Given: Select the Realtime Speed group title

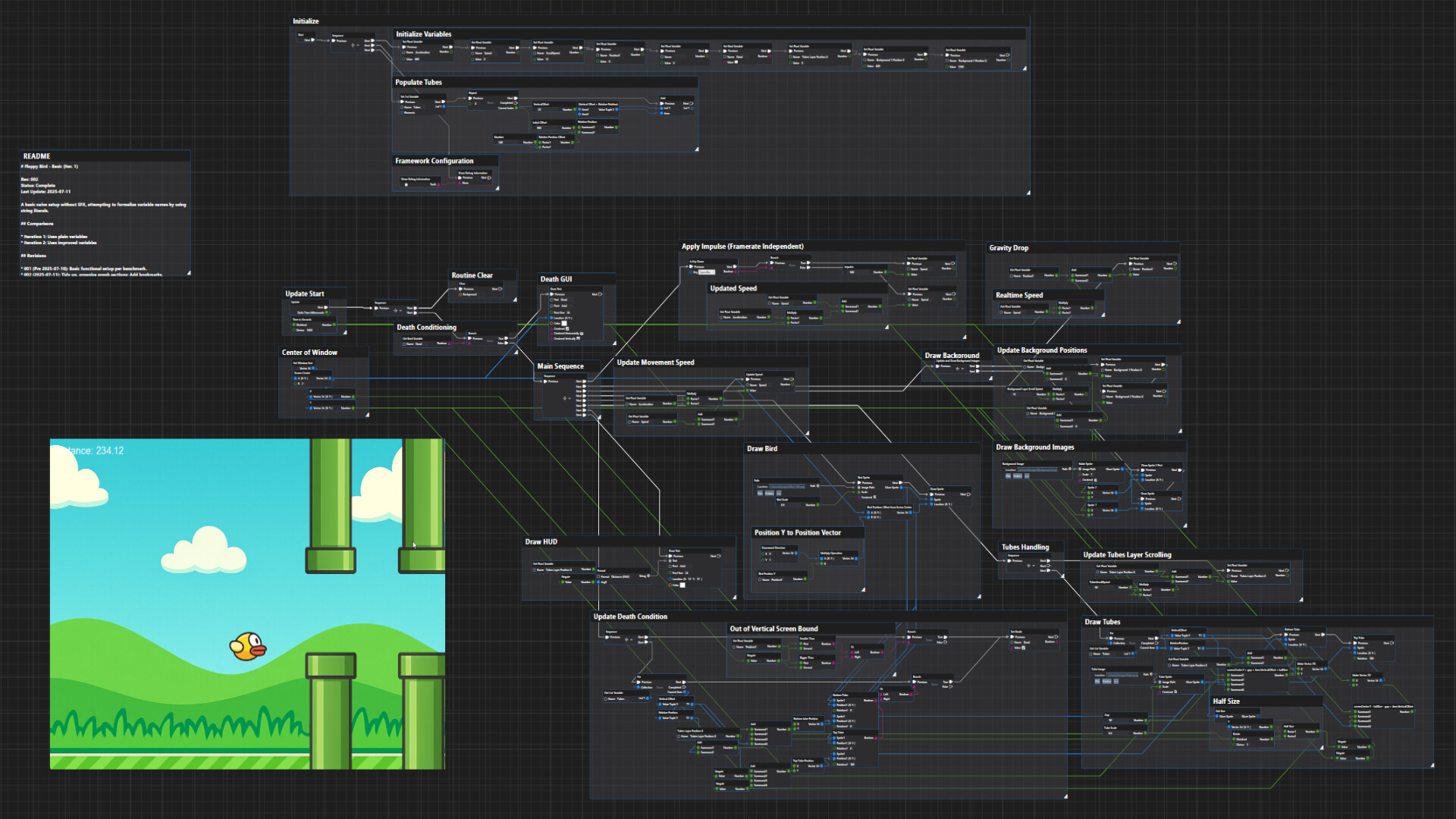Looking at the screenshot, I should [1019, 296].
